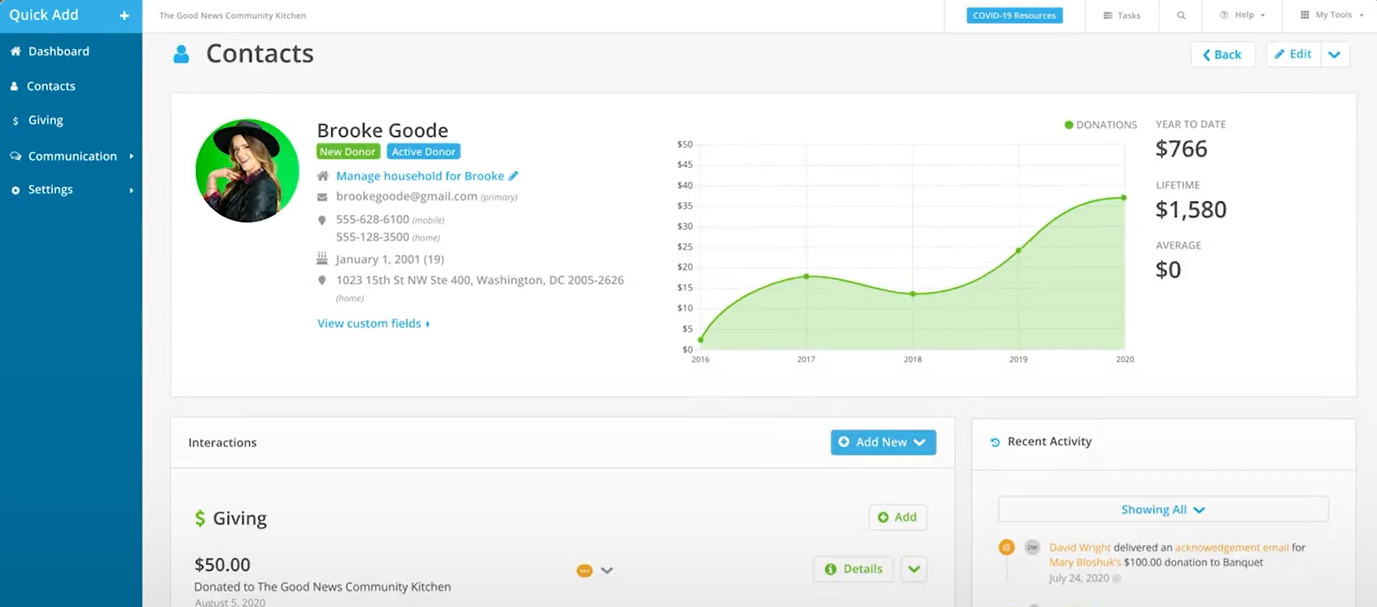
Task: Click the Recent Activity refresh icon
Action: (x=995, y=442)
